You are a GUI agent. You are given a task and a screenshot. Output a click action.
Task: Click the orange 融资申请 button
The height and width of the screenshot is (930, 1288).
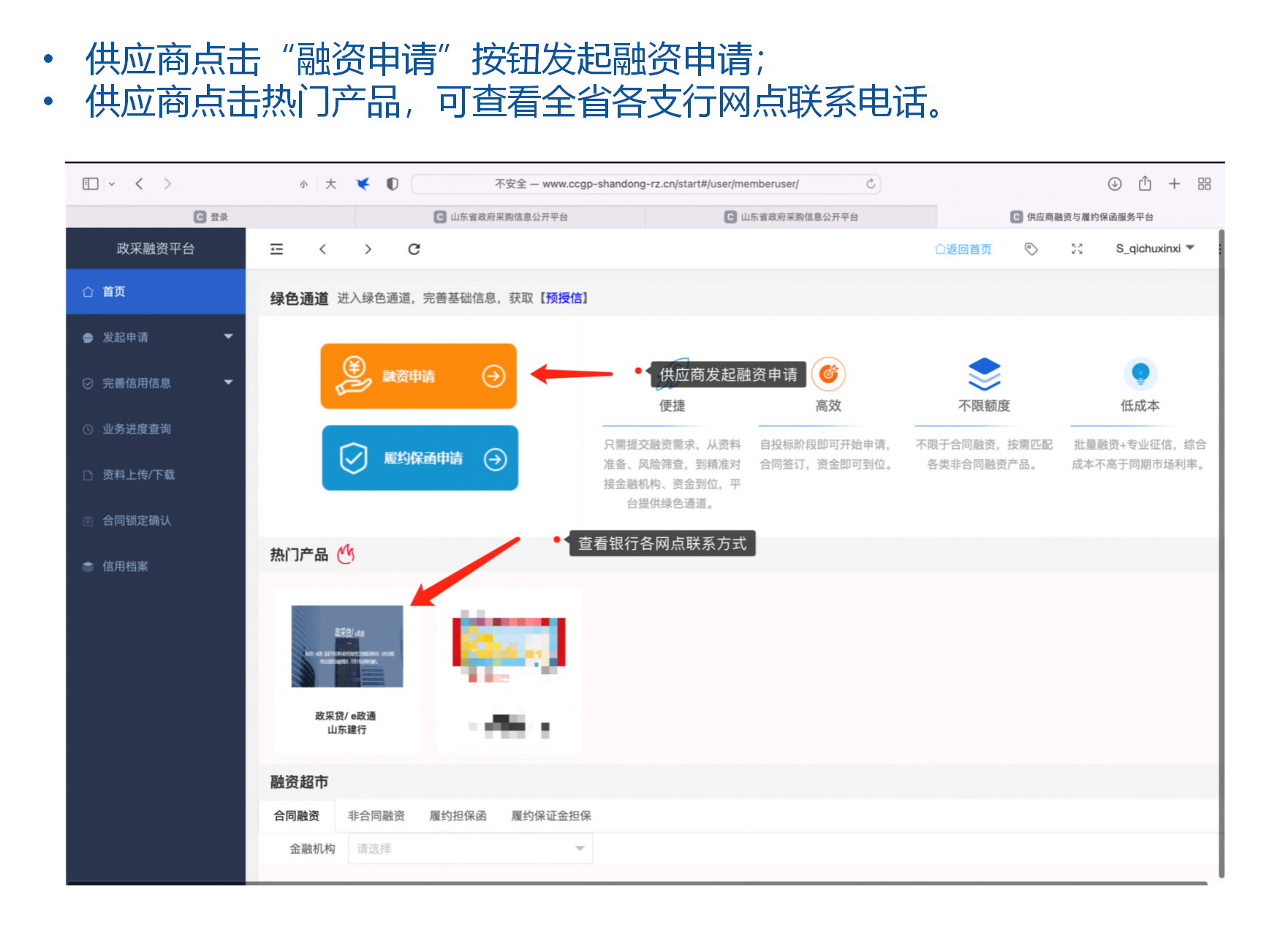pos(419,376)
